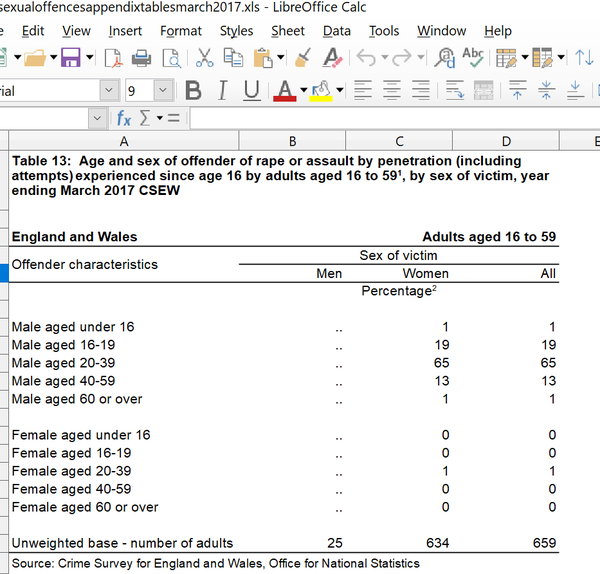The width and height of the screenshot is (600, 574).
Task: Open the Data menu
Action: click(x=337, y=31)
